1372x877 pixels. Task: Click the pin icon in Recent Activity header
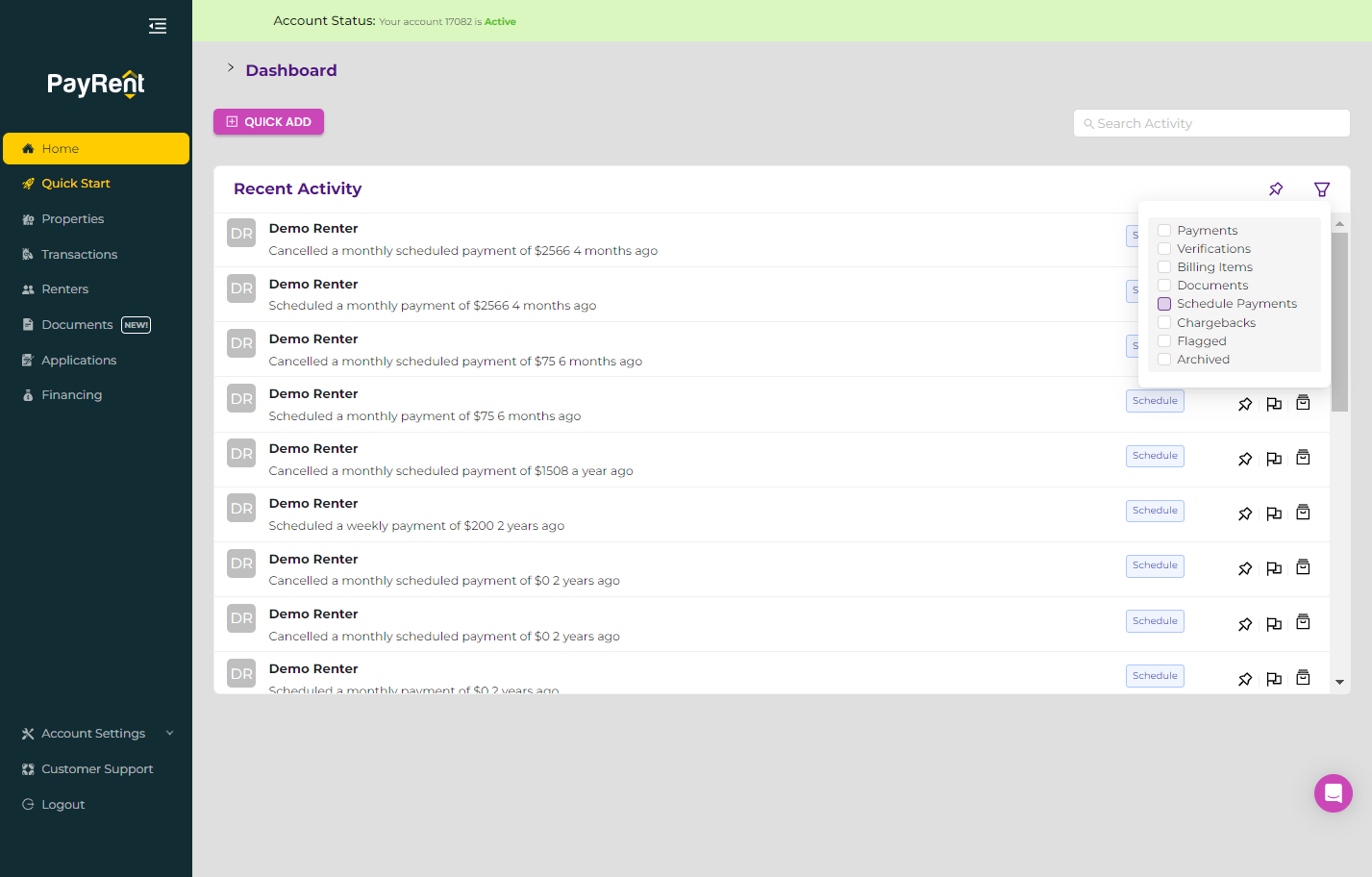[1276, 189]
